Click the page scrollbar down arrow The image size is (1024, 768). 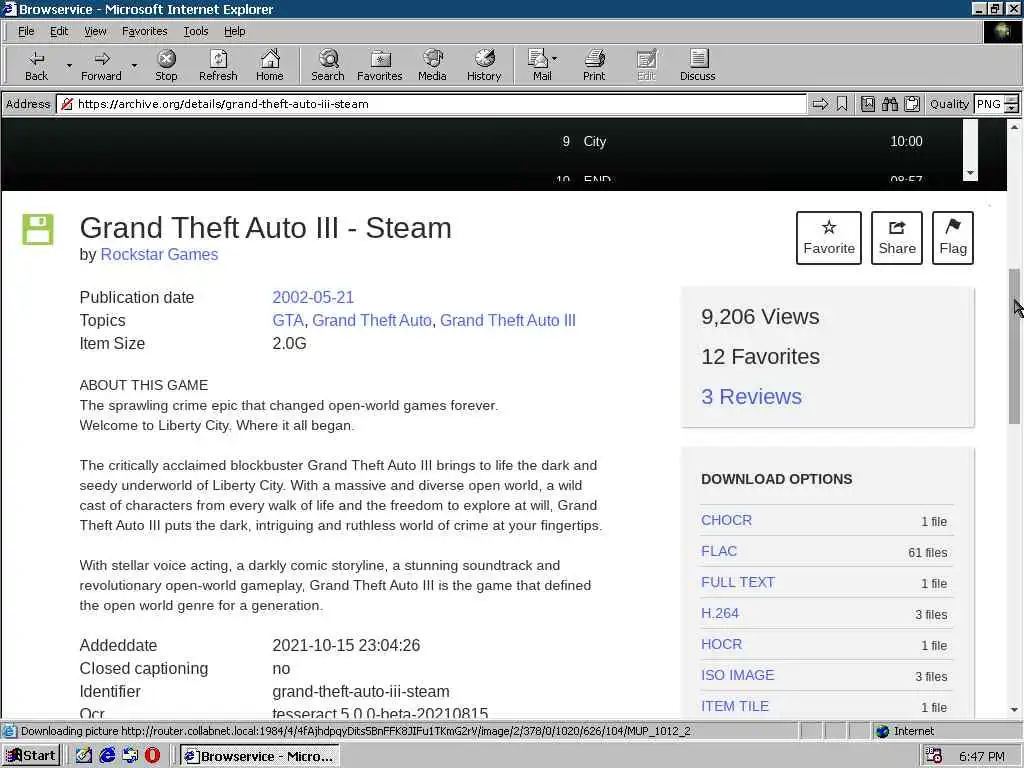[x=1014, y=709]
